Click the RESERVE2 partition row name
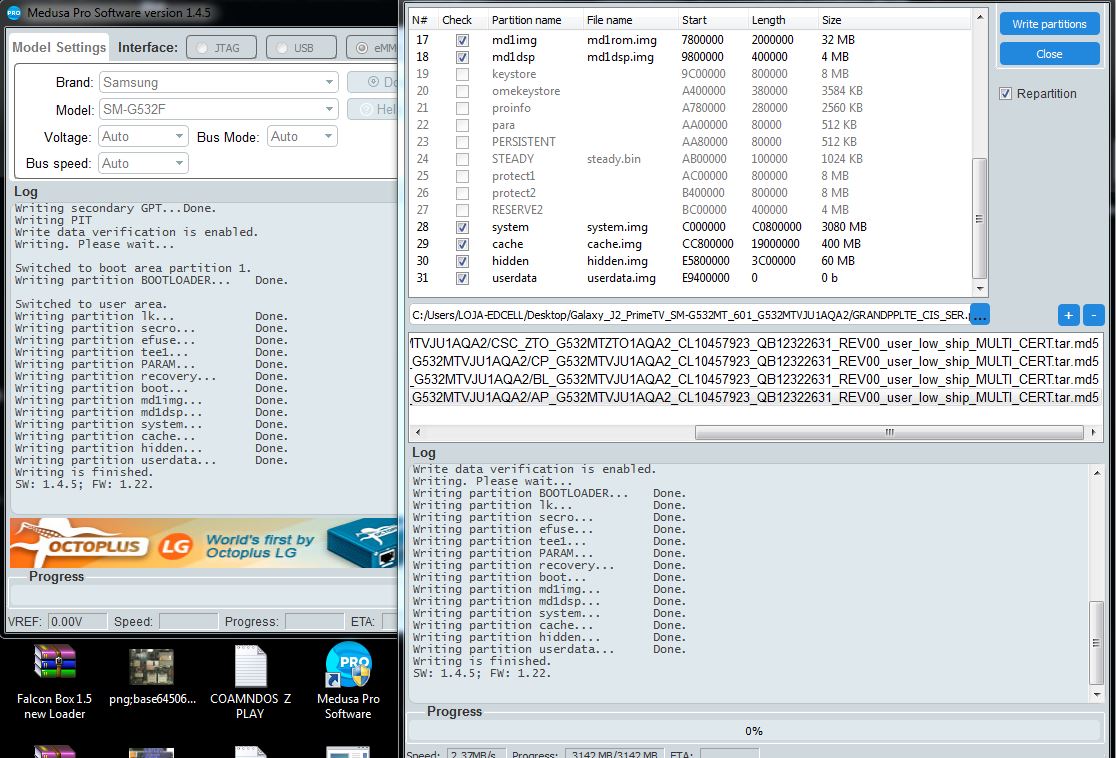 tap(517, 210)
